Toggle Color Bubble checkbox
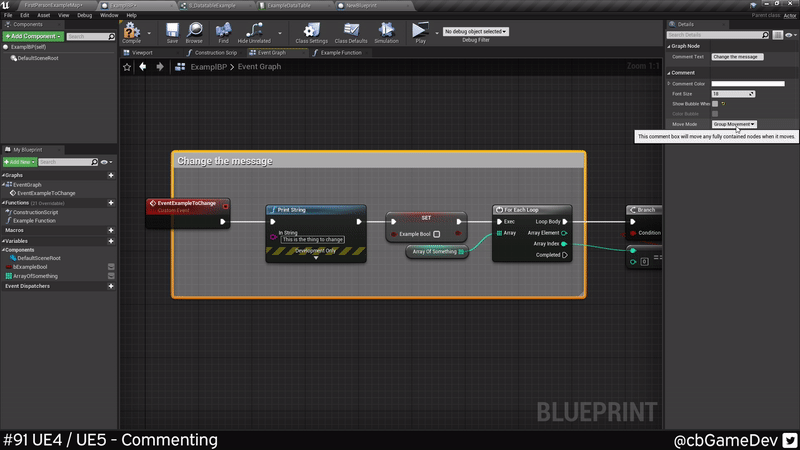Screen dimensions: 800x450 pos(715,114)
